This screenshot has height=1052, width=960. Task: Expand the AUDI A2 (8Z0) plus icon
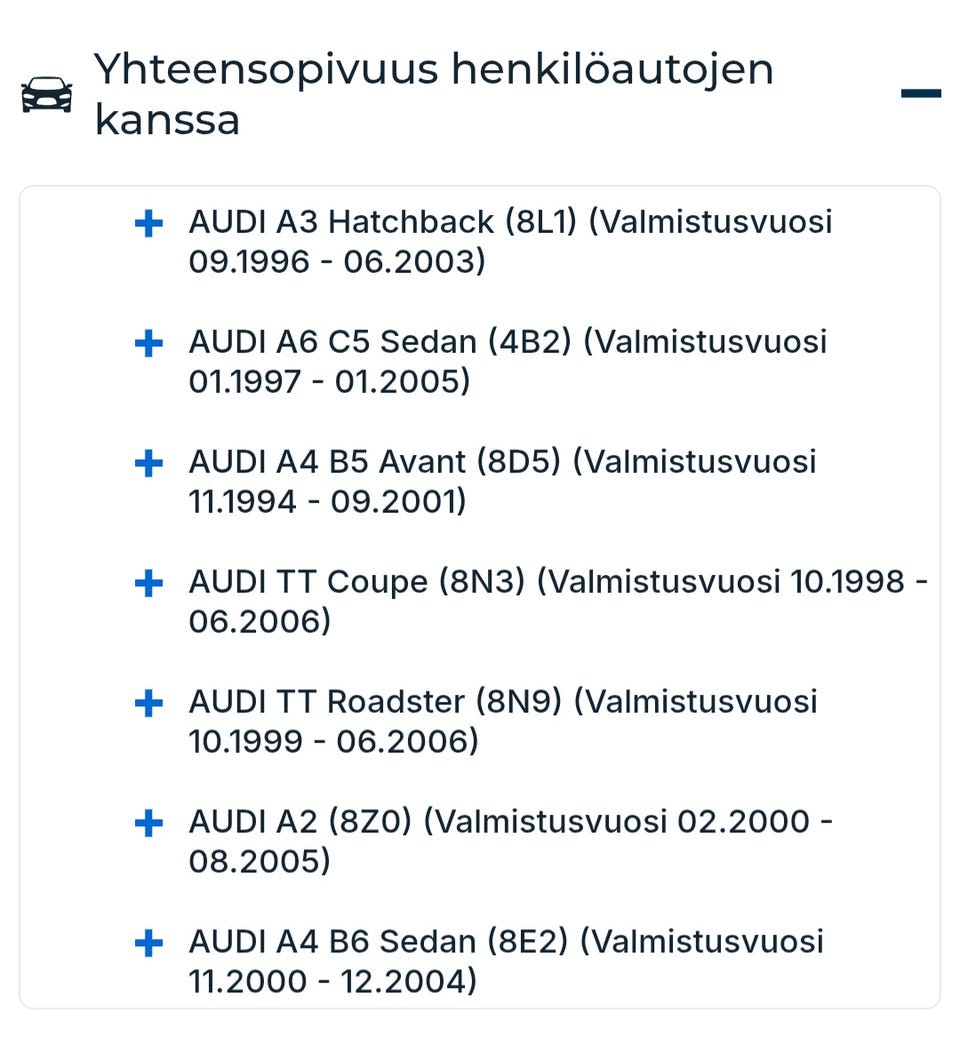click(148, 823)
